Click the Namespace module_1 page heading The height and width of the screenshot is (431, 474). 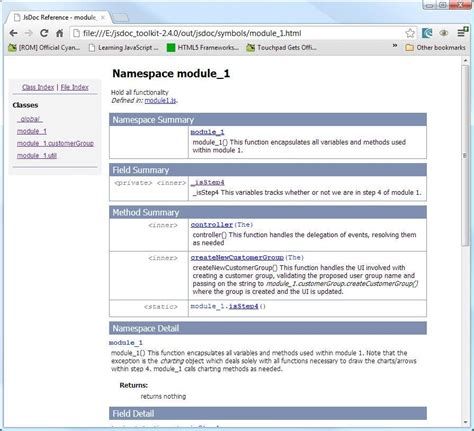coord(171,73)
